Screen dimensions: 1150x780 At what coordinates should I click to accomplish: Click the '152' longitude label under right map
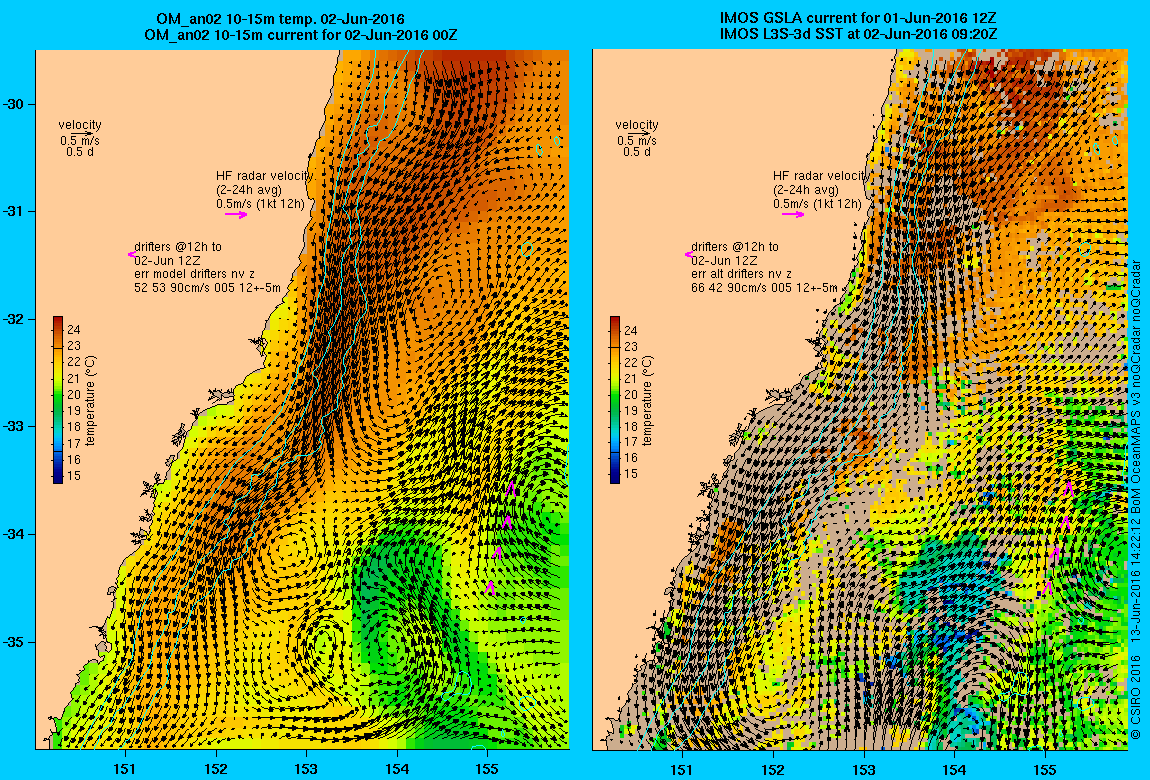click(773, 769)
